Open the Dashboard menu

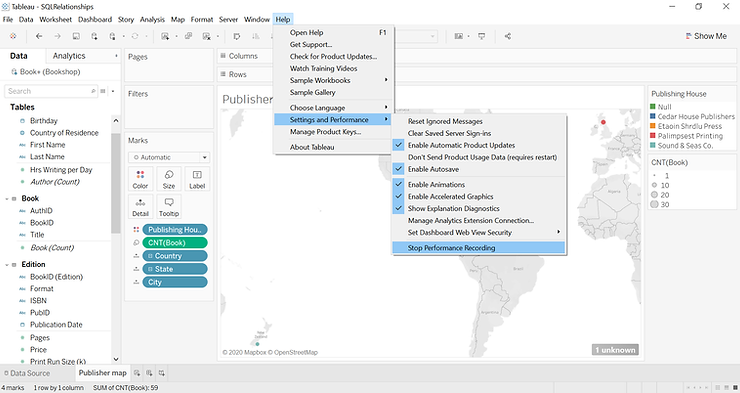click(x=95, y=19)
